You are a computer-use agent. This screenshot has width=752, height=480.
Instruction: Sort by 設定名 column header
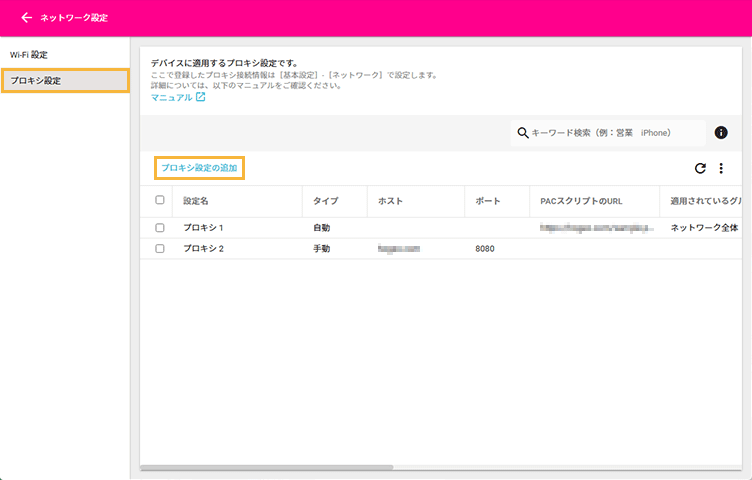(x=196, y=201)
